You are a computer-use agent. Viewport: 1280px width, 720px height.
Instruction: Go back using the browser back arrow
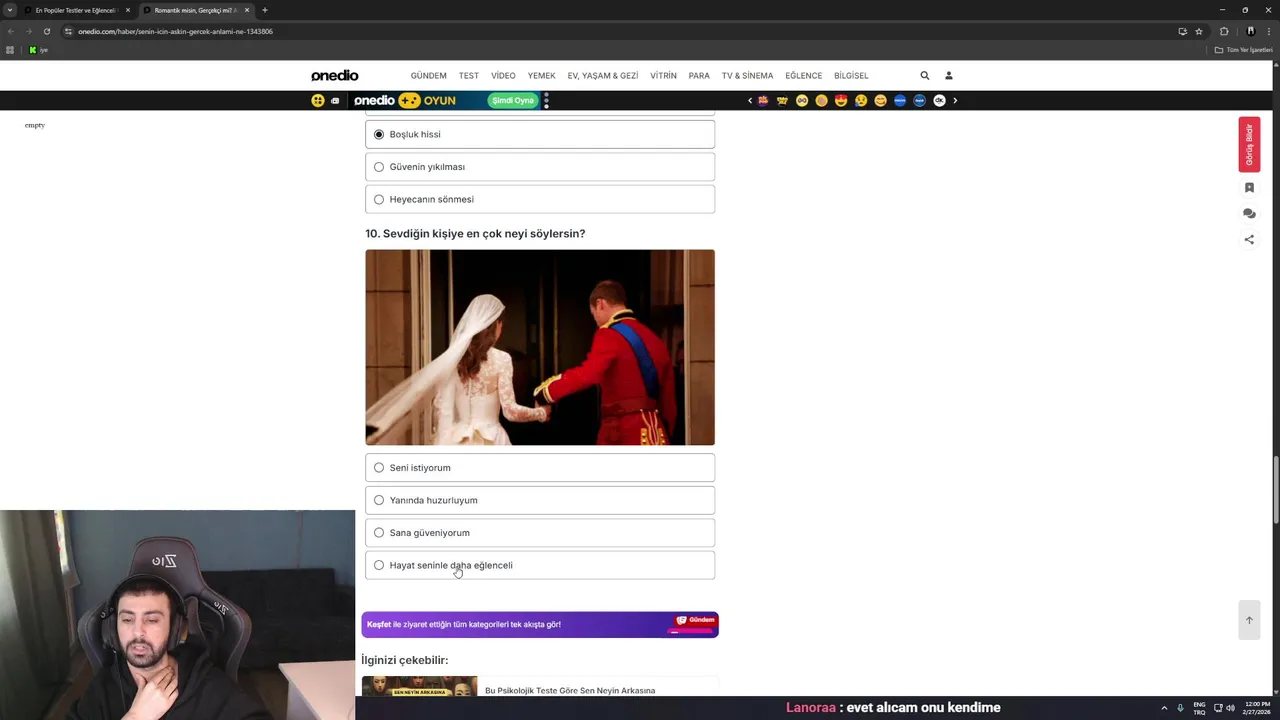10,31
